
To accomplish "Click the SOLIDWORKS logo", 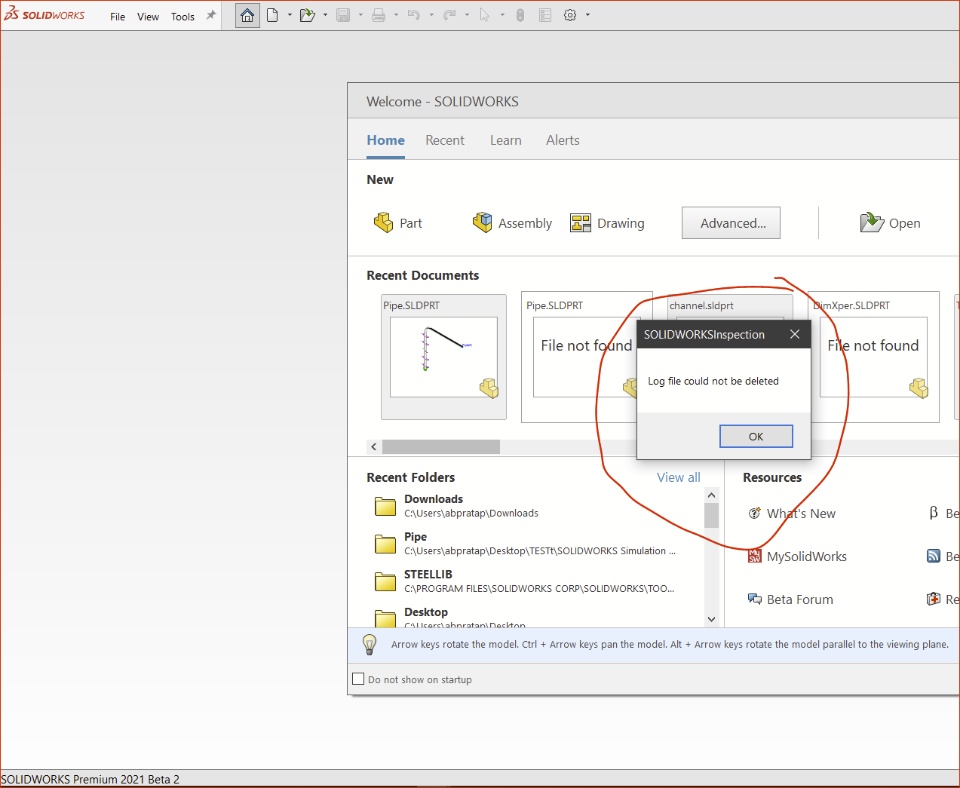I will point(44,15).
